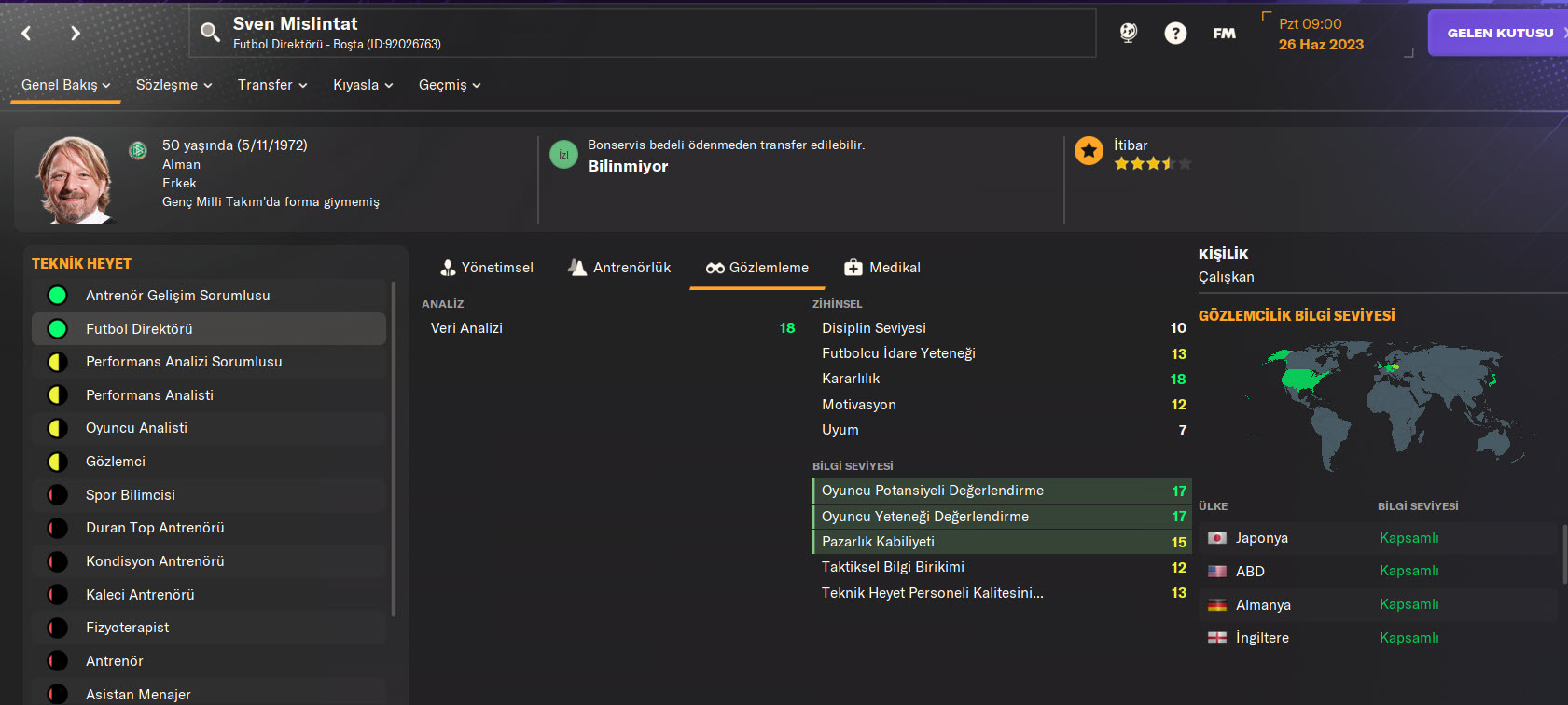Select the green Futbol Direktörü role indicator

coord(58,329)
